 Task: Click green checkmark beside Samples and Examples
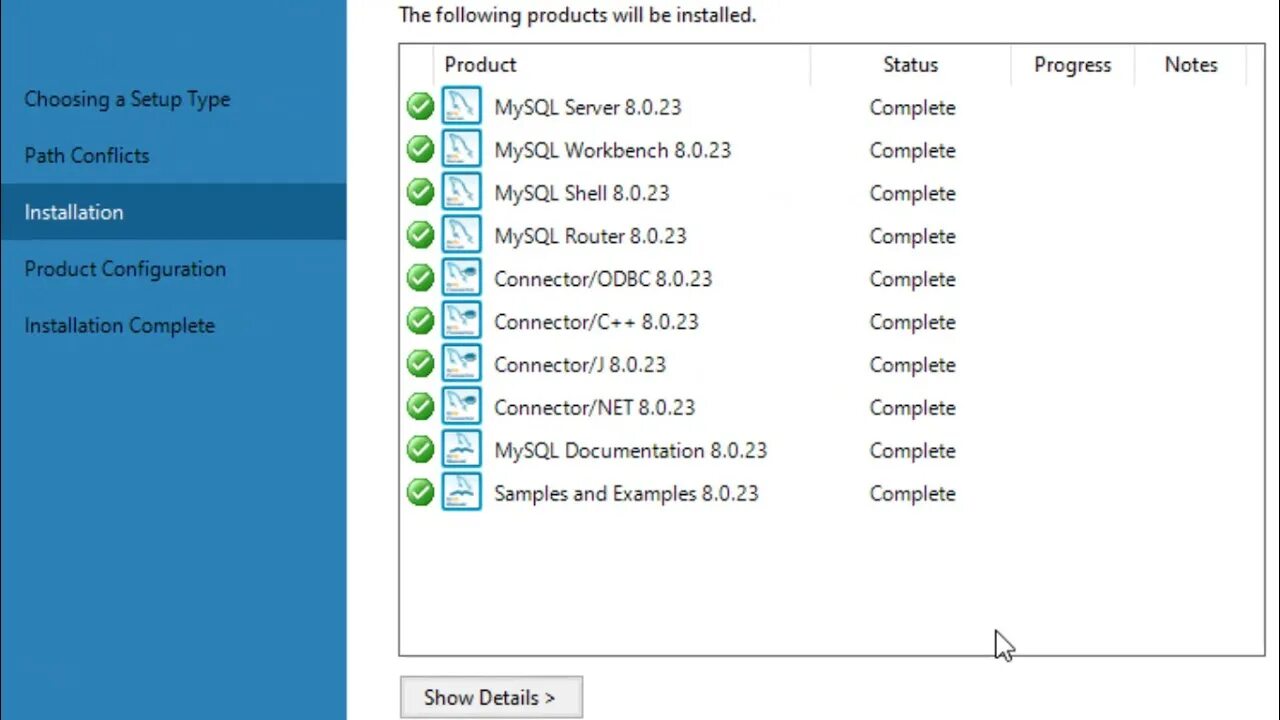tap(420, 493)
